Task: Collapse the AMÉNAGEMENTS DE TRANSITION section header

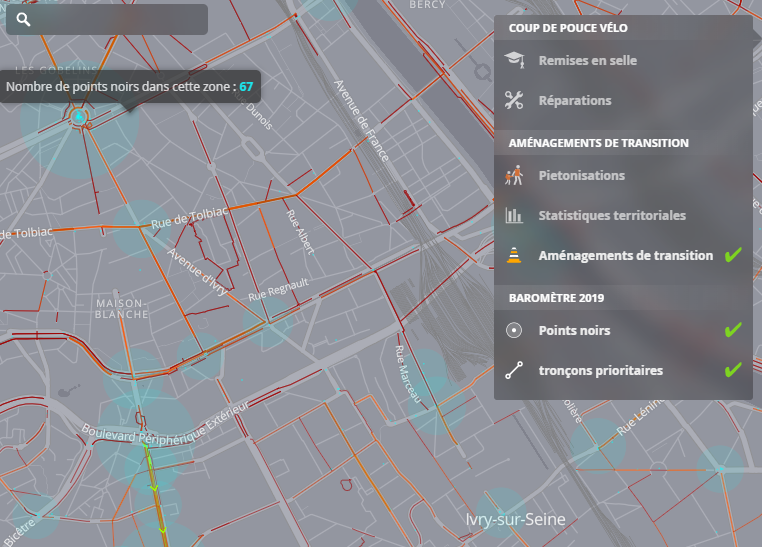Action: [598, 143]
